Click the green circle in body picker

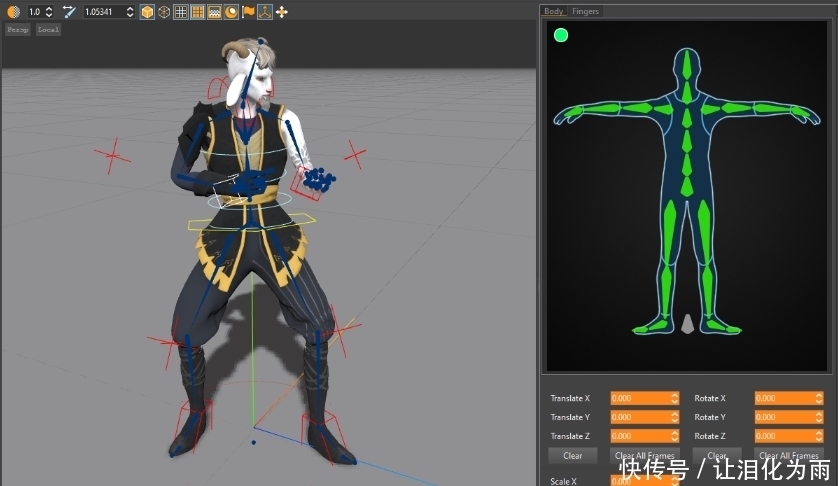click(561, 35)
